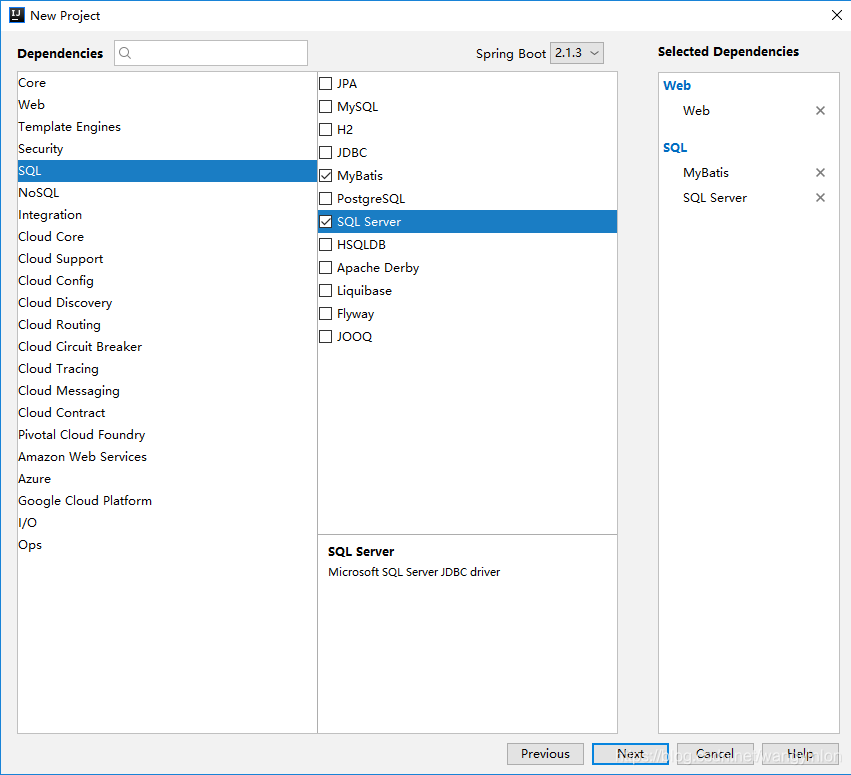851x775 pixels.
Task: Select MyBatis entry in Selected Dependencies
Action: pos(706,173)
